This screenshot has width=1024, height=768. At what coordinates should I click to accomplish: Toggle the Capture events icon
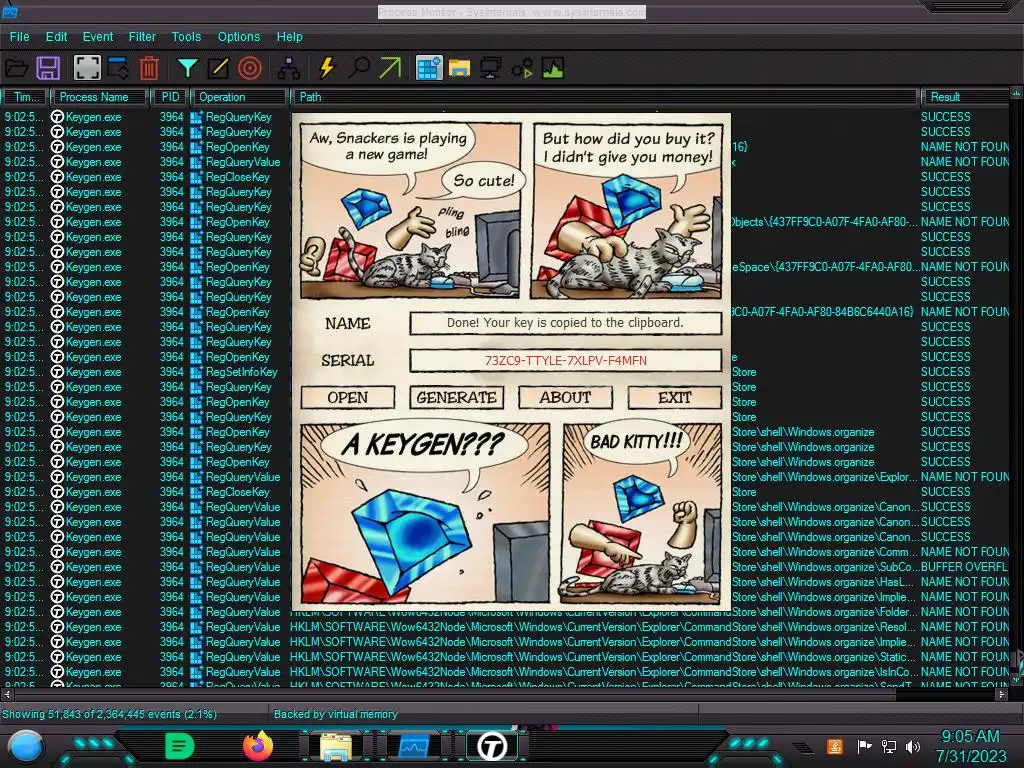[87, 68]
